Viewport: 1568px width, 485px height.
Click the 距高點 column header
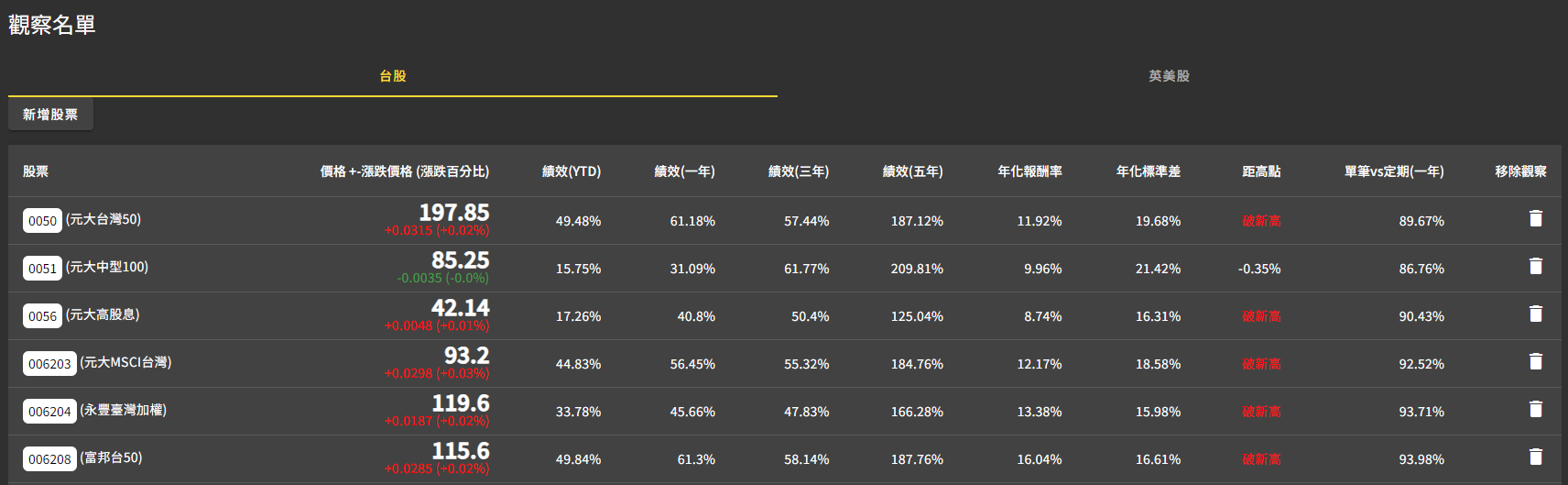click(1261, 171)
